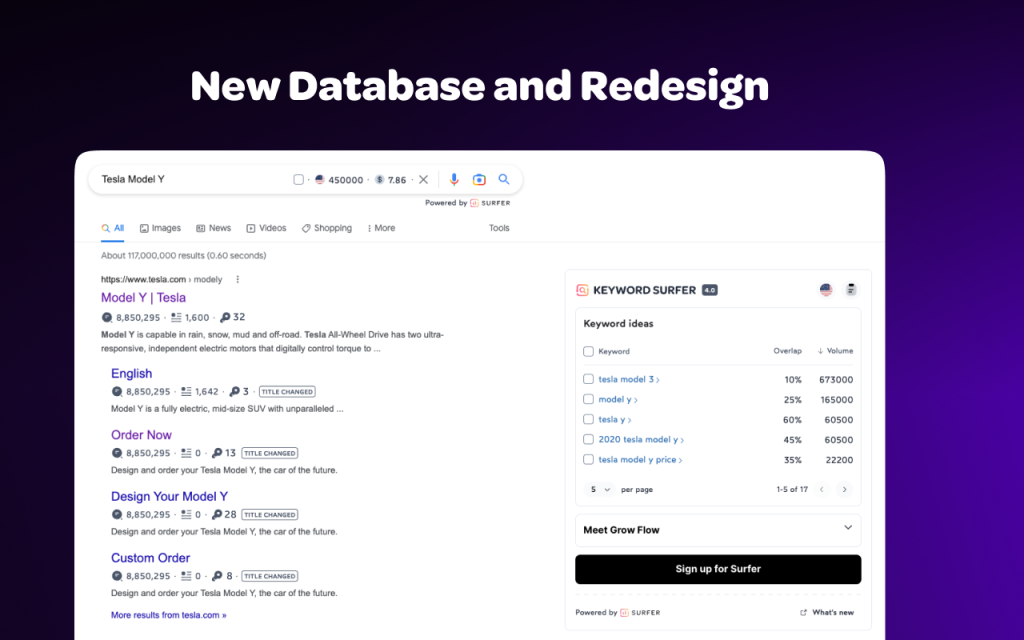1024x640 pixels.
Task: Click the Sign up for Surfer button
Action: point(717,569)
